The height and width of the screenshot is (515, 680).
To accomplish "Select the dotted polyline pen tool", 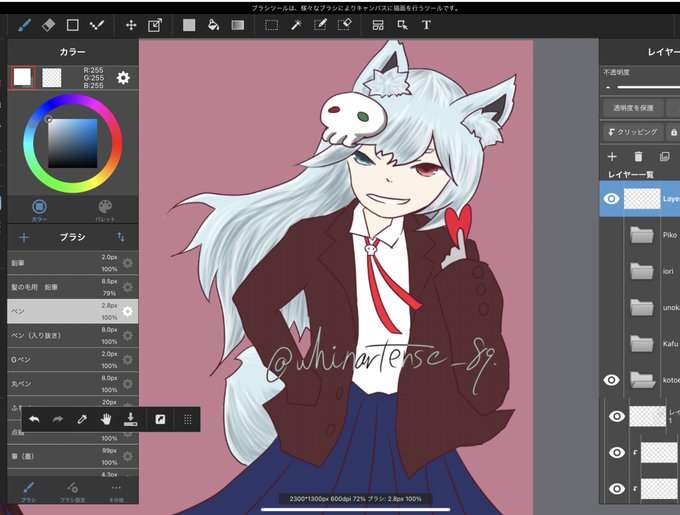I will (96, 25).
